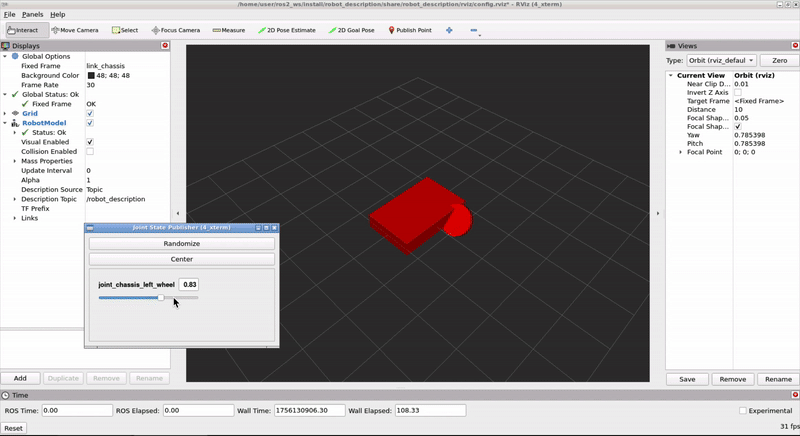The width and height of the screenshot is (800, 436).
Task: Click the Views panel Remove button
Action: [733, 379]
